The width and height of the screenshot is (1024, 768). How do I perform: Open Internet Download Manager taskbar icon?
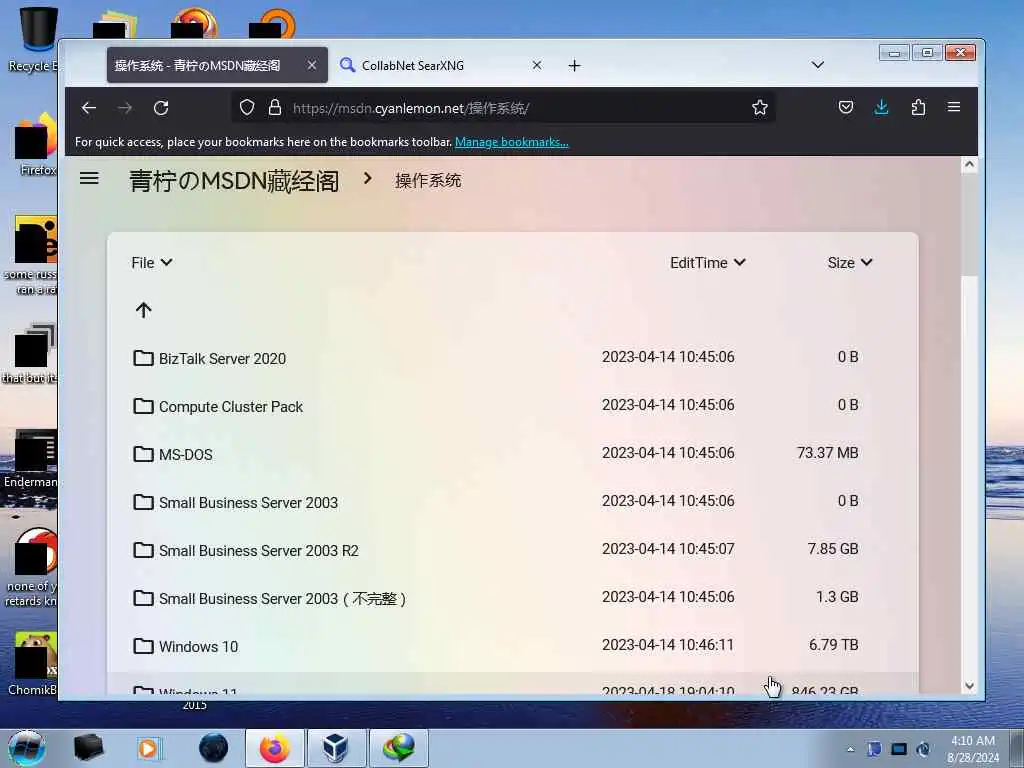(398, 748)
